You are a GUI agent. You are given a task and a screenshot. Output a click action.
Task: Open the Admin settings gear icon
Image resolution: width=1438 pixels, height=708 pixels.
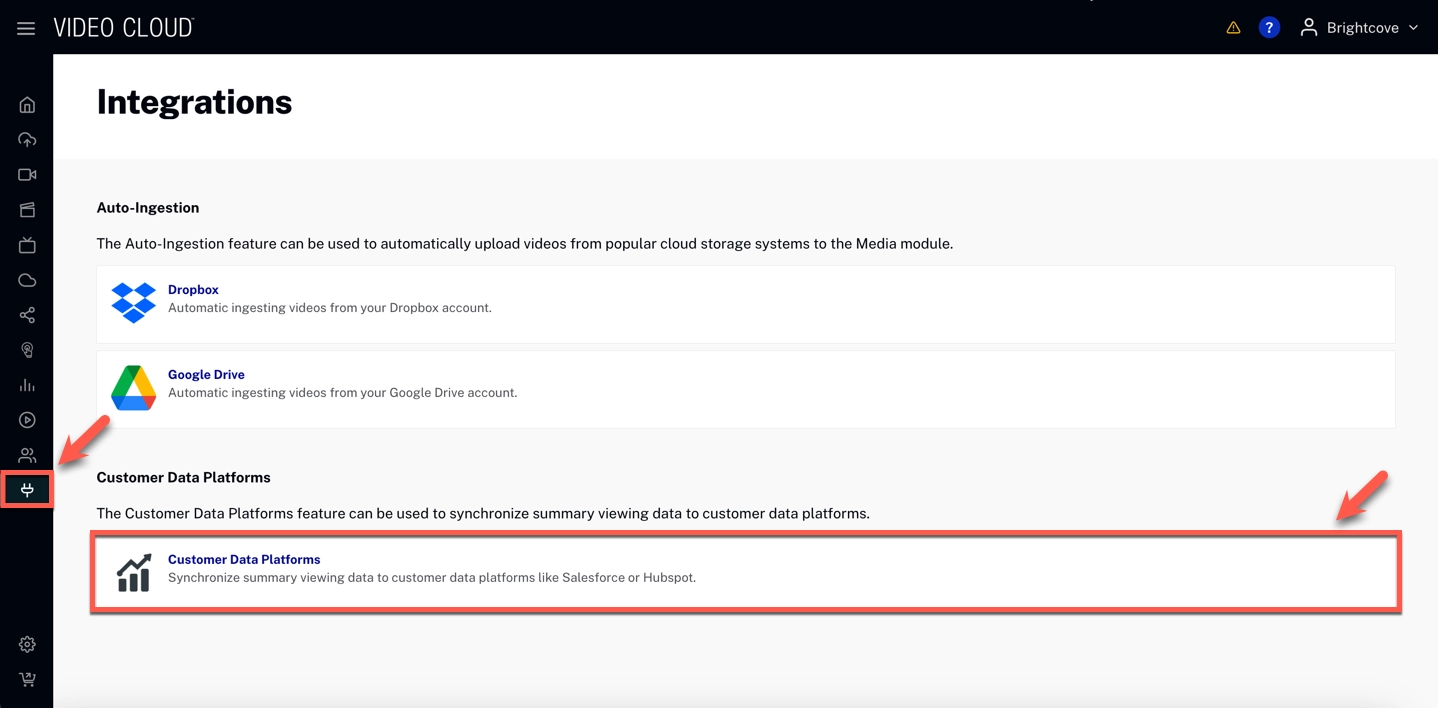[x=27, y=645]
